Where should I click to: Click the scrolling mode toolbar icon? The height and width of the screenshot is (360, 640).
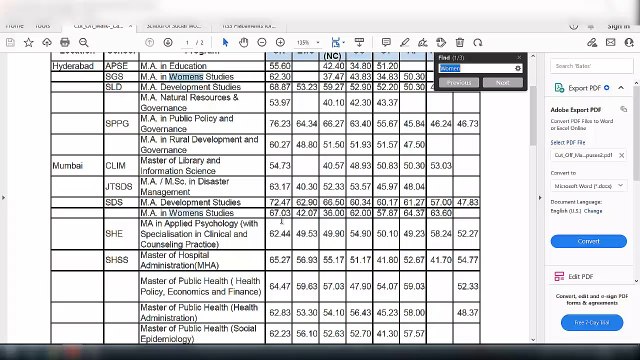point(359,42)
